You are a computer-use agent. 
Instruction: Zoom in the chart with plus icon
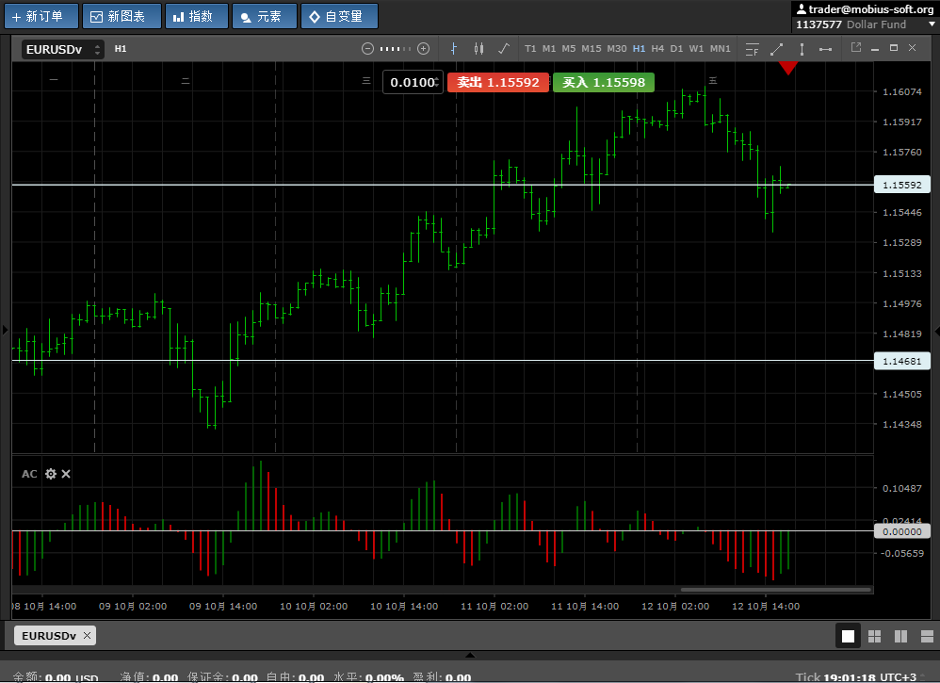click(x=423, y=49)
